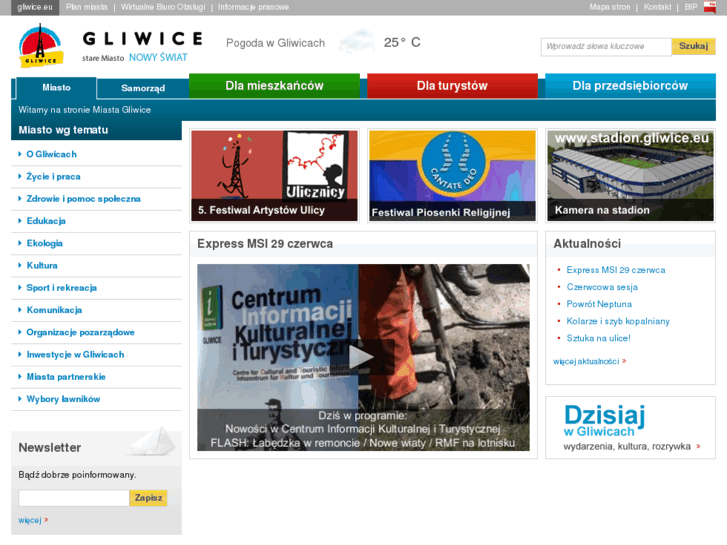
Task: Open Sztuka na ulice! news link
Action: tap(599, 339)
